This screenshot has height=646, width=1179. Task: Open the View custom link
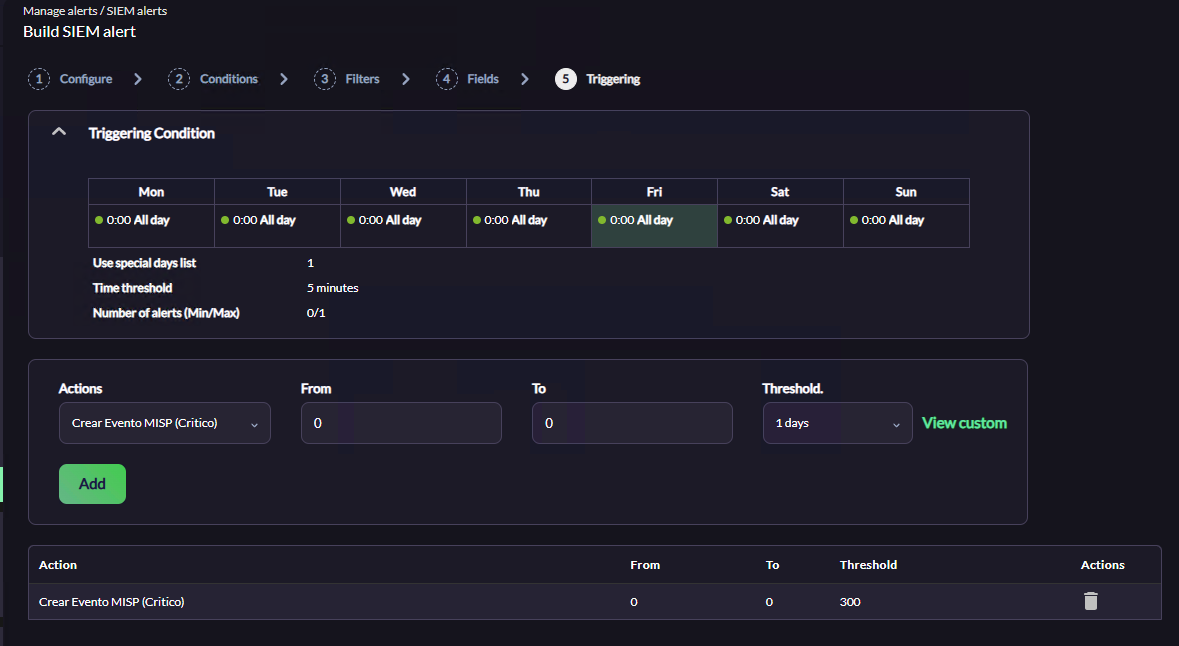pos(964,423)
